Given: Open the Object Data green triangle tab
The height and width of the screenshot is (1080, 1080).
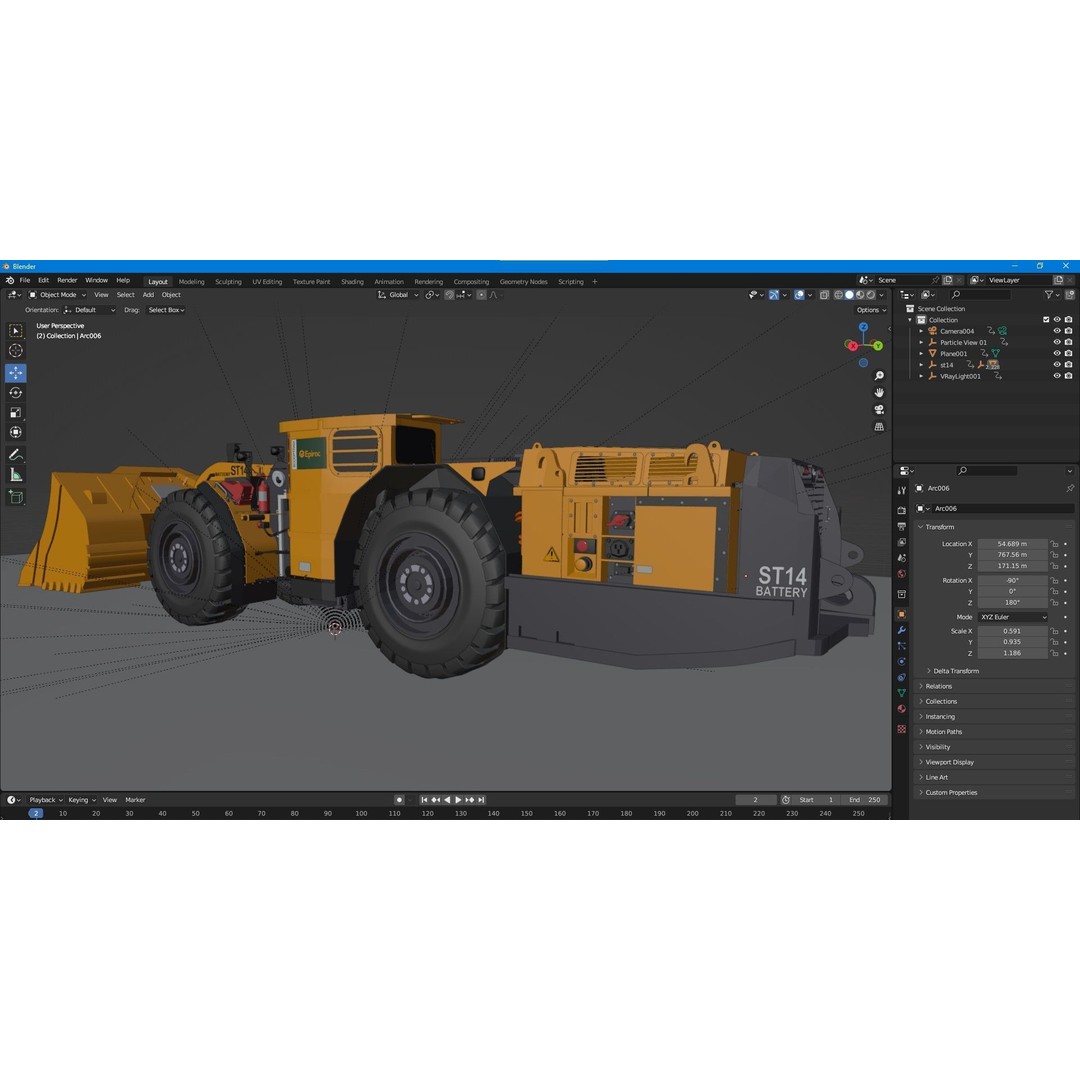Looking at the screenshot, I should [x=902, y=694].
